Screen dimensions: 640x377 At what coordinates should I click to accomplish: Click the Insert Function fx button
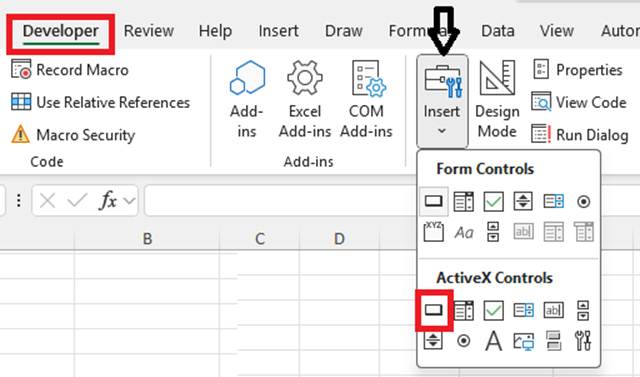[x=108, y=201]
